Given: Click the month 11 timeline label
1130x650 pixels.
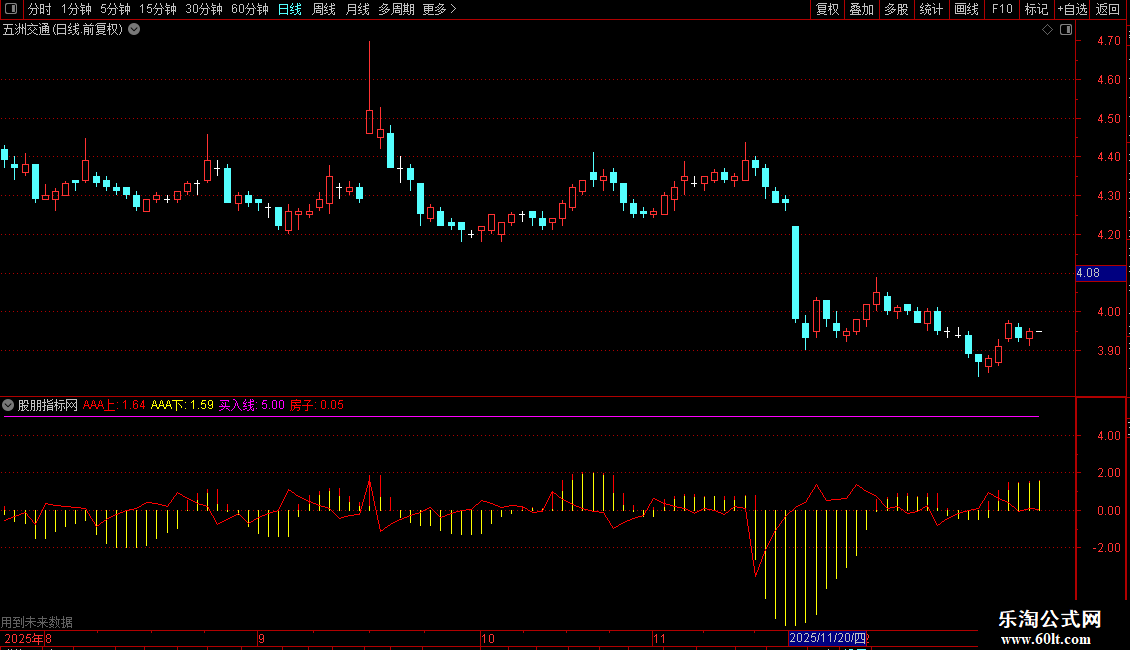Looking at the screenshot, I should (x=659, y=638).
